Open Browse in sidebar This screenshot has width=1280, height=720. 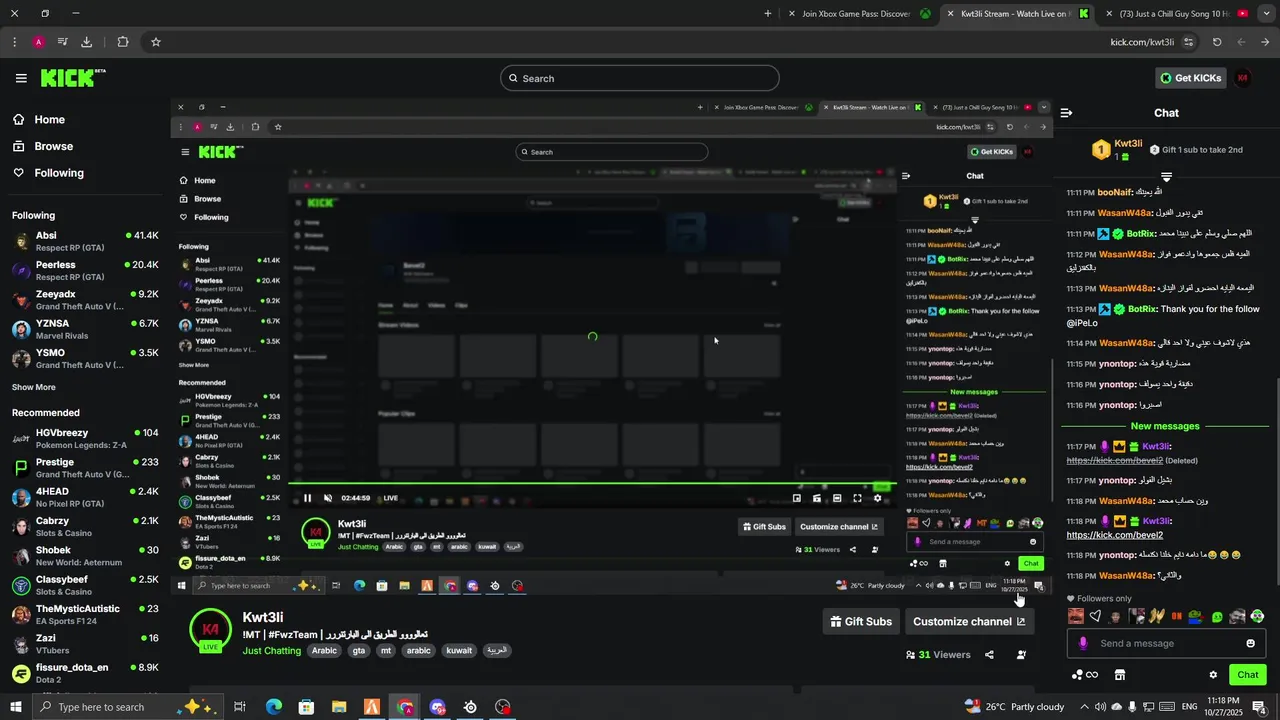coord(43,146)
